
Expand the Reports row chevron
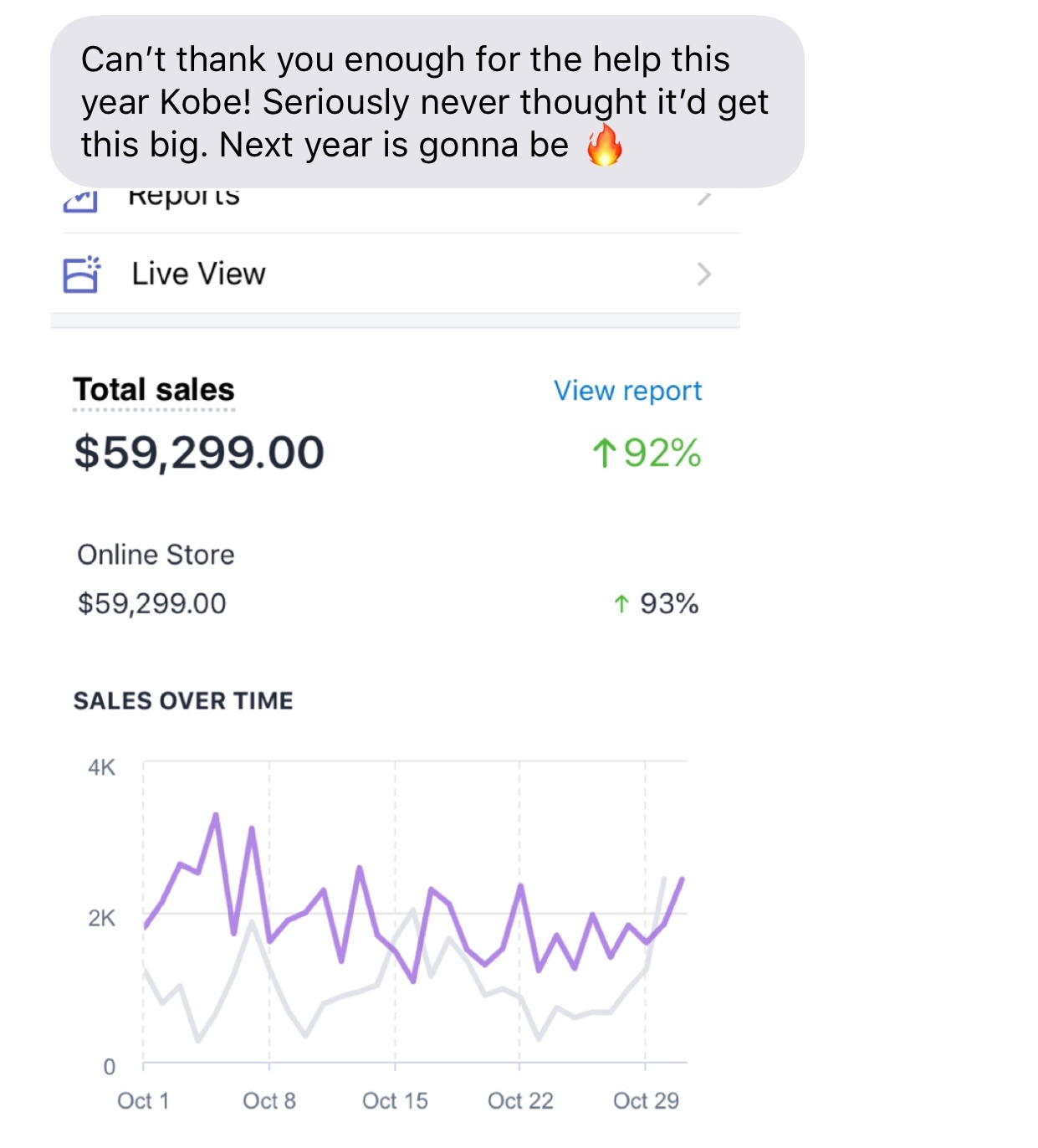pos(704,198)
